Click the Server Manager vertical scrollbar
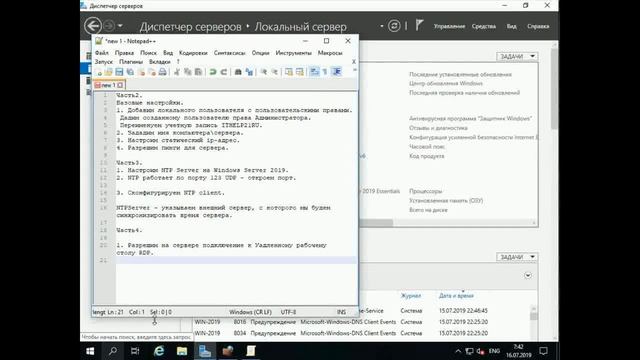 554,88
